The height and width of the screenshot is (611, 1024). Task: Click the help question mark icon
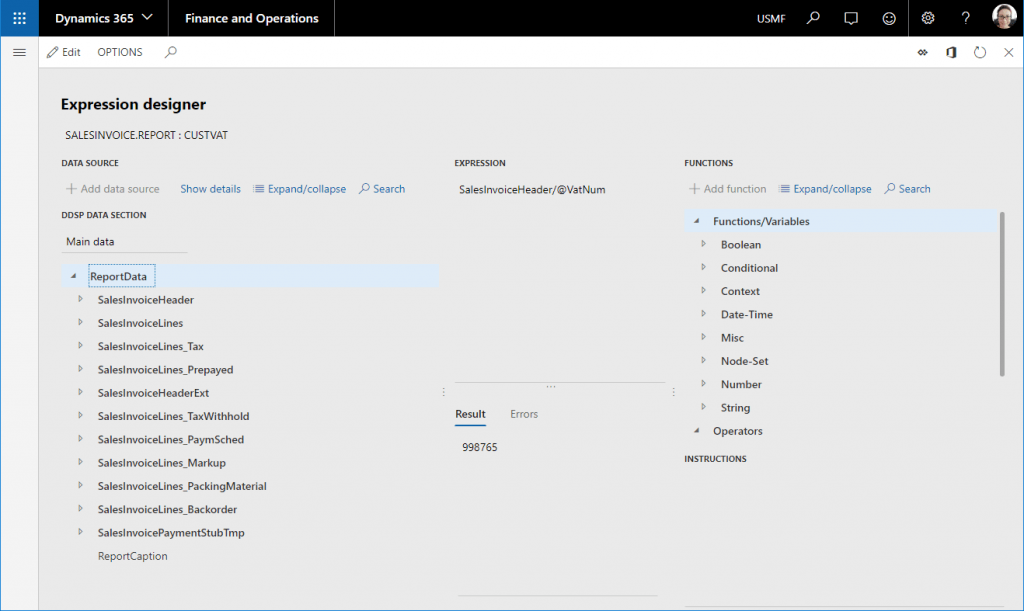tap(965, 18)
